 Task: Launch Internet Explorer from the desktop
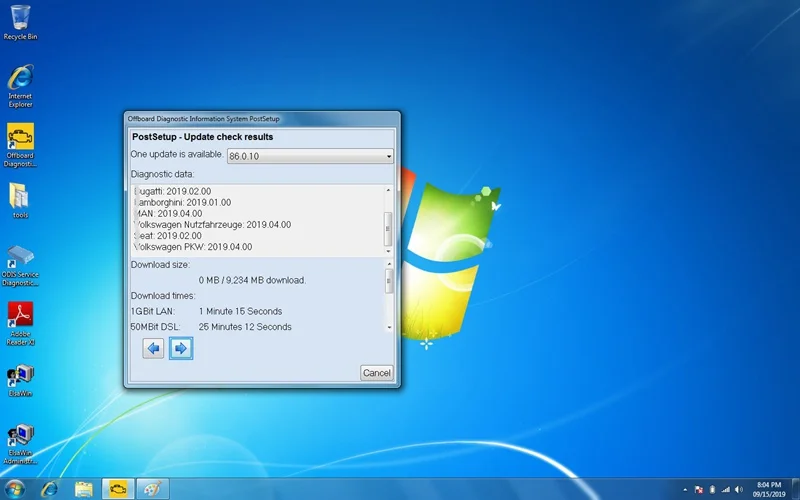tap(20, 85)
